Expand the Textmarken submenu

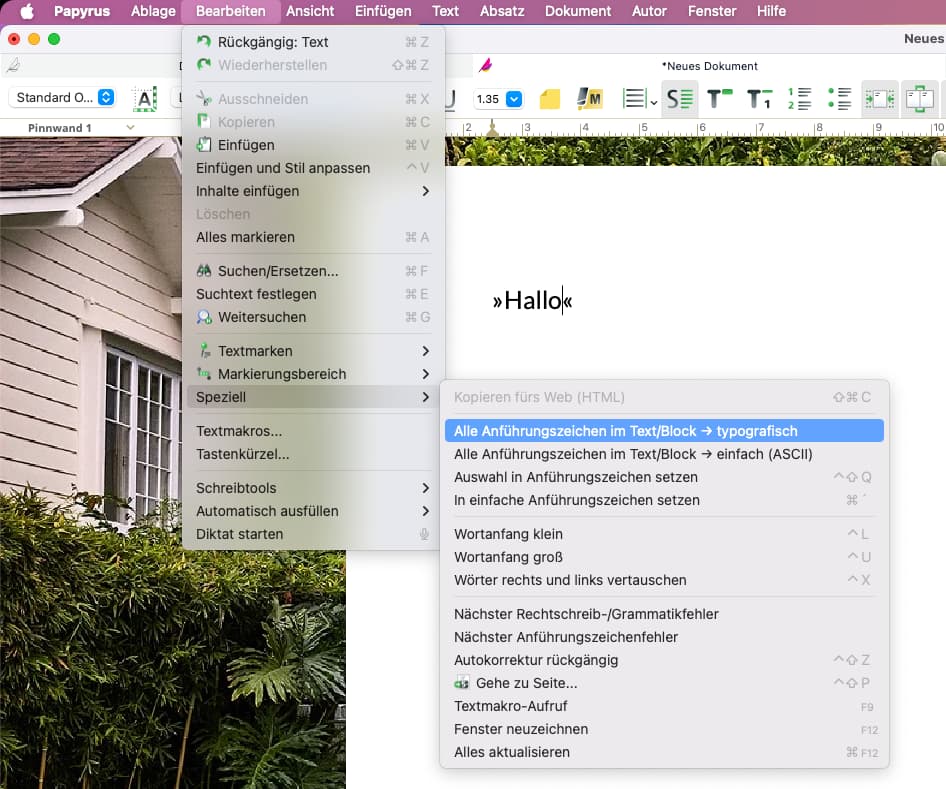[313, 351]
